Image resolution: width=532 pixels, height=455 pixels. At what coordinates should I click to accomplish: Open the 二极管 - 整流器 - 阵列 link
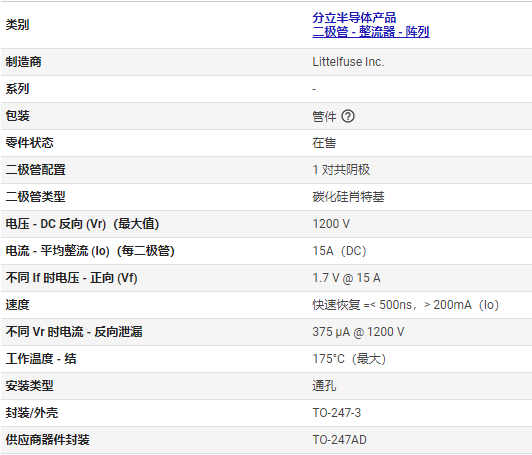(371, 32)
